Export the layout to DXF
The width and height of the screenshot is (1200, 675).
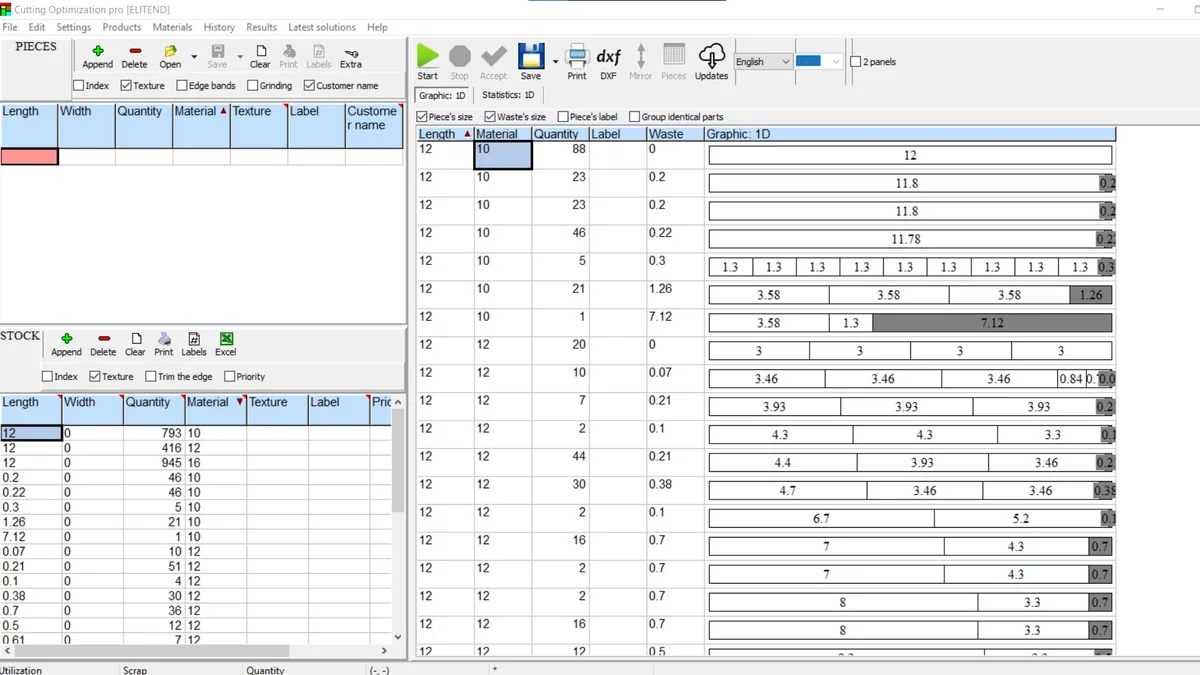[608, 61]
